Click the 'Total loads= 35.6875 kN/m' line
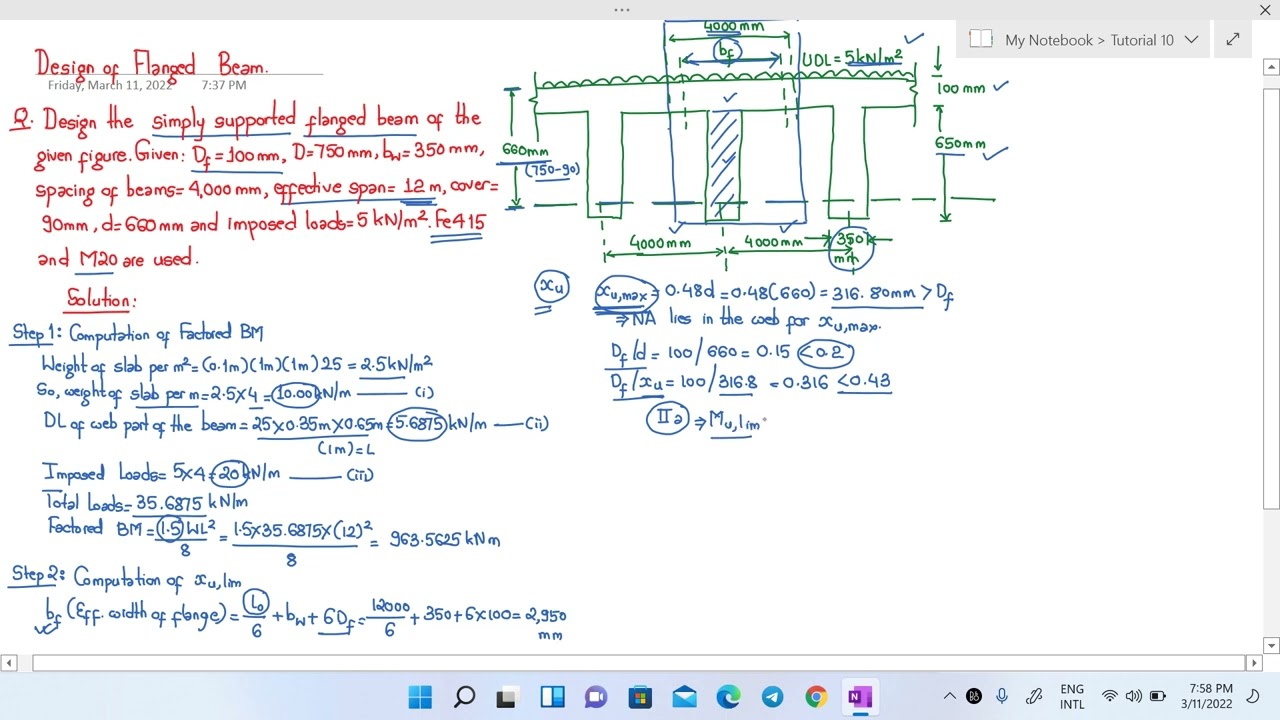The height and width of the screenshot is (720, 1280). pos(146,502)
